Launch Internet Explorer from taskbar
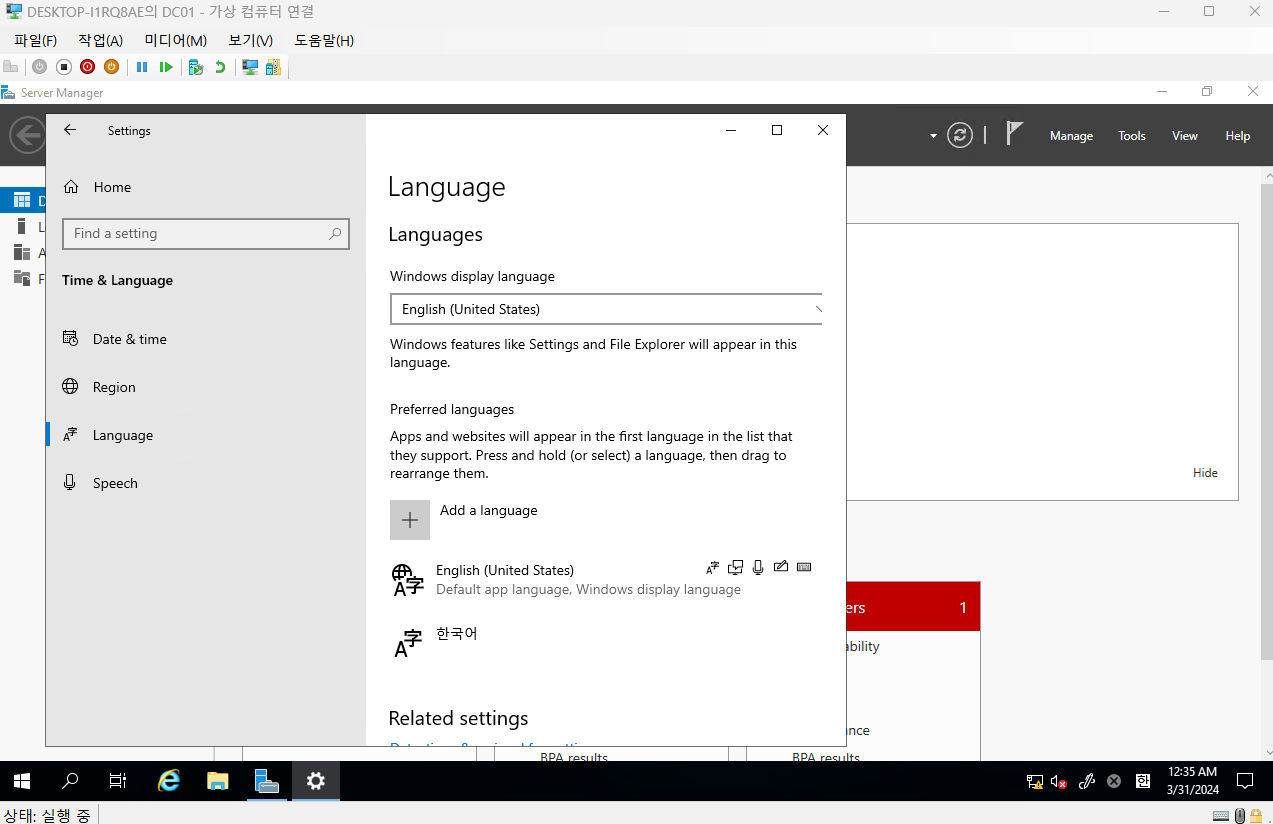 click(x=169, y=781)
